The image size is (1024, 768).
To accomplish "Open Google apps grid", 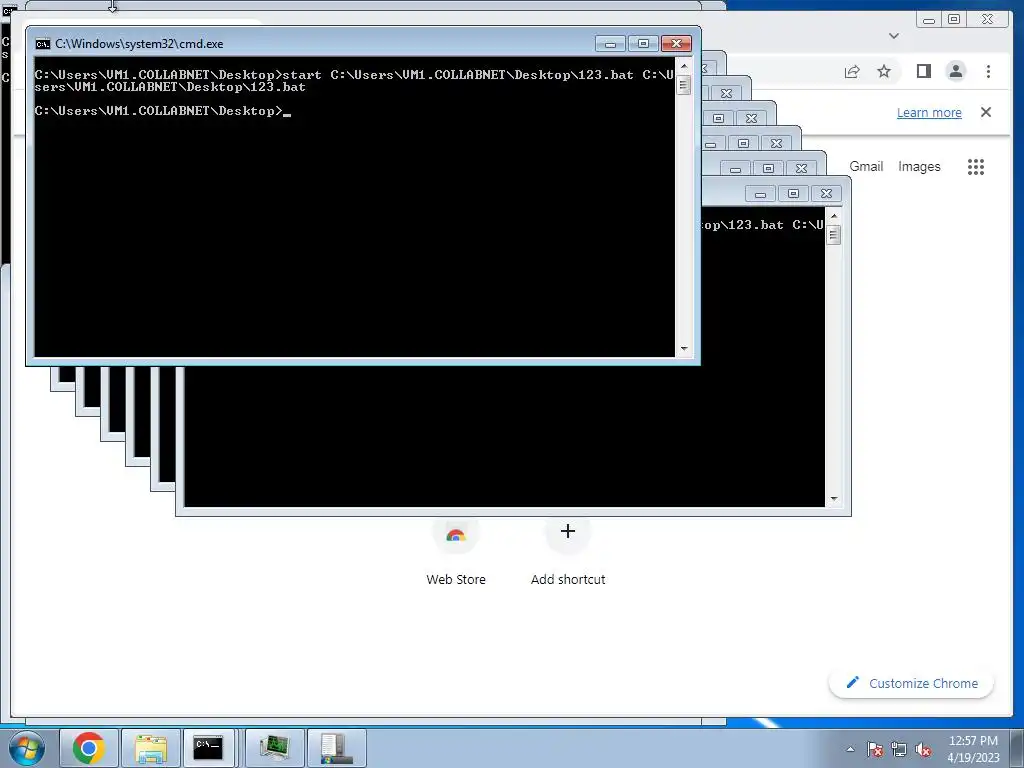I will (x=976, y=167).
